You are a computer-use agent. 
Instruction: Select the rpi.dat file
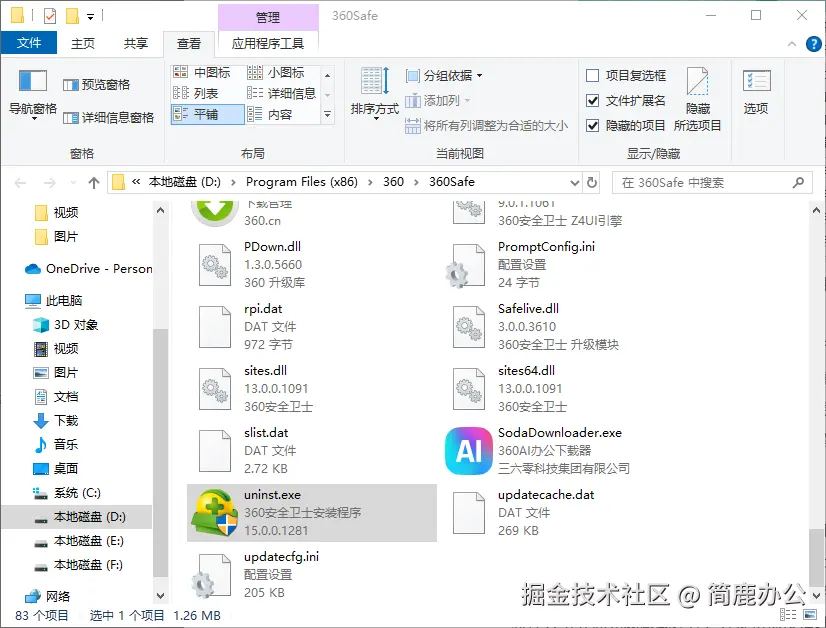[x=312, y=327]
